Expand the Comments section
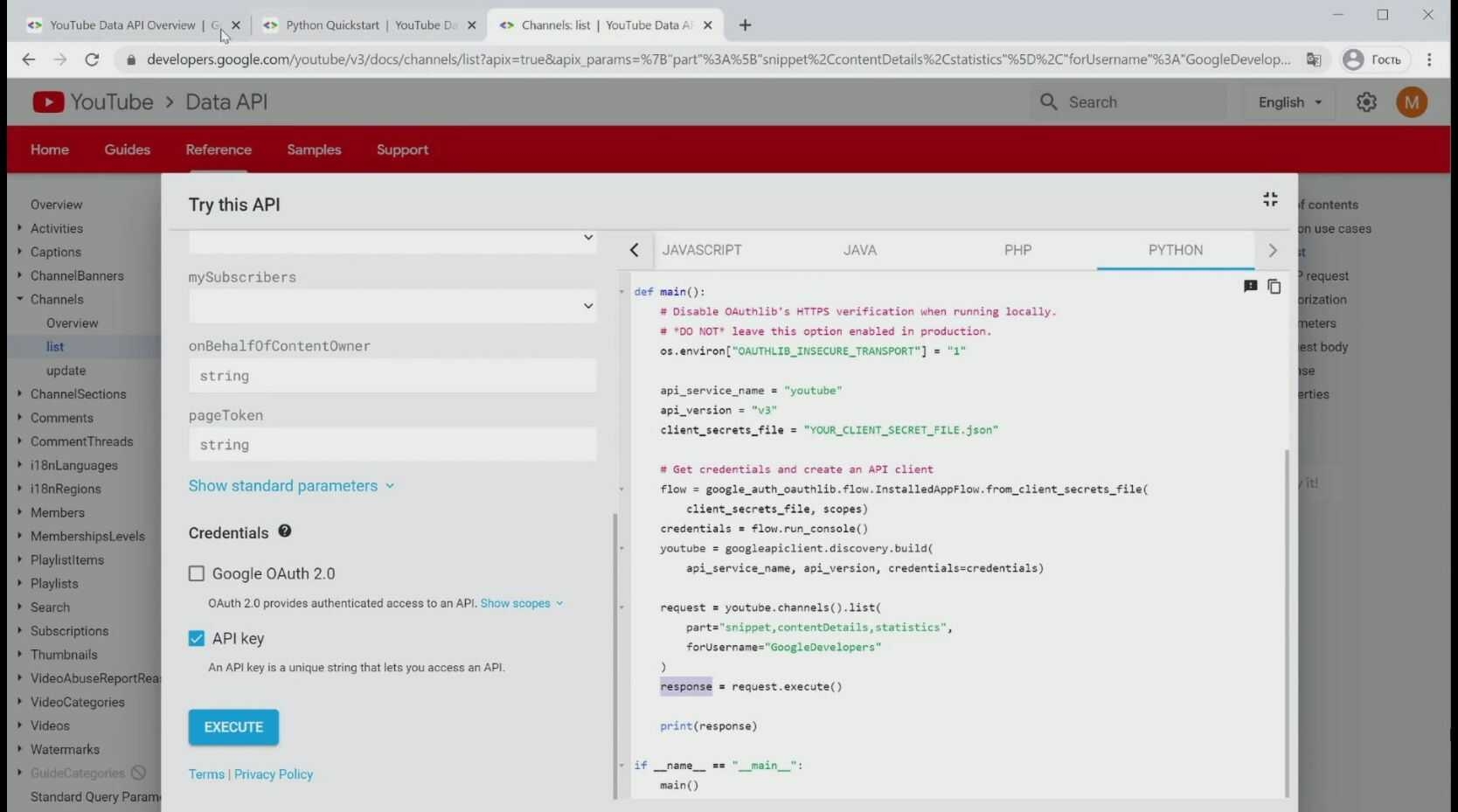The width and height of the screenshot is (1458, 812). coord(19,418)
